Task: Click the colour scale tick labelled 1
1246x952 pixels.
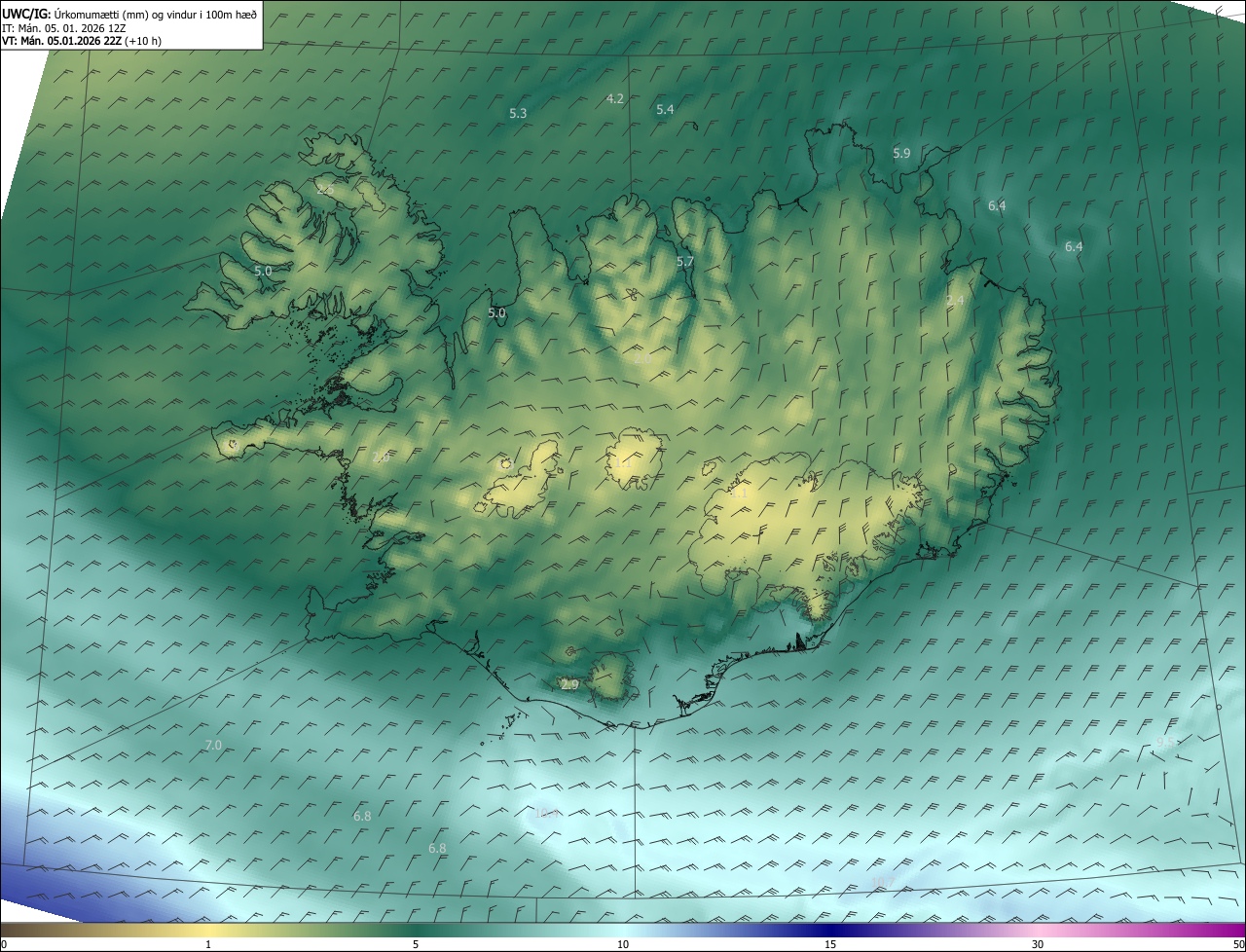Action: pyautogui.click(x=208, y=944)
